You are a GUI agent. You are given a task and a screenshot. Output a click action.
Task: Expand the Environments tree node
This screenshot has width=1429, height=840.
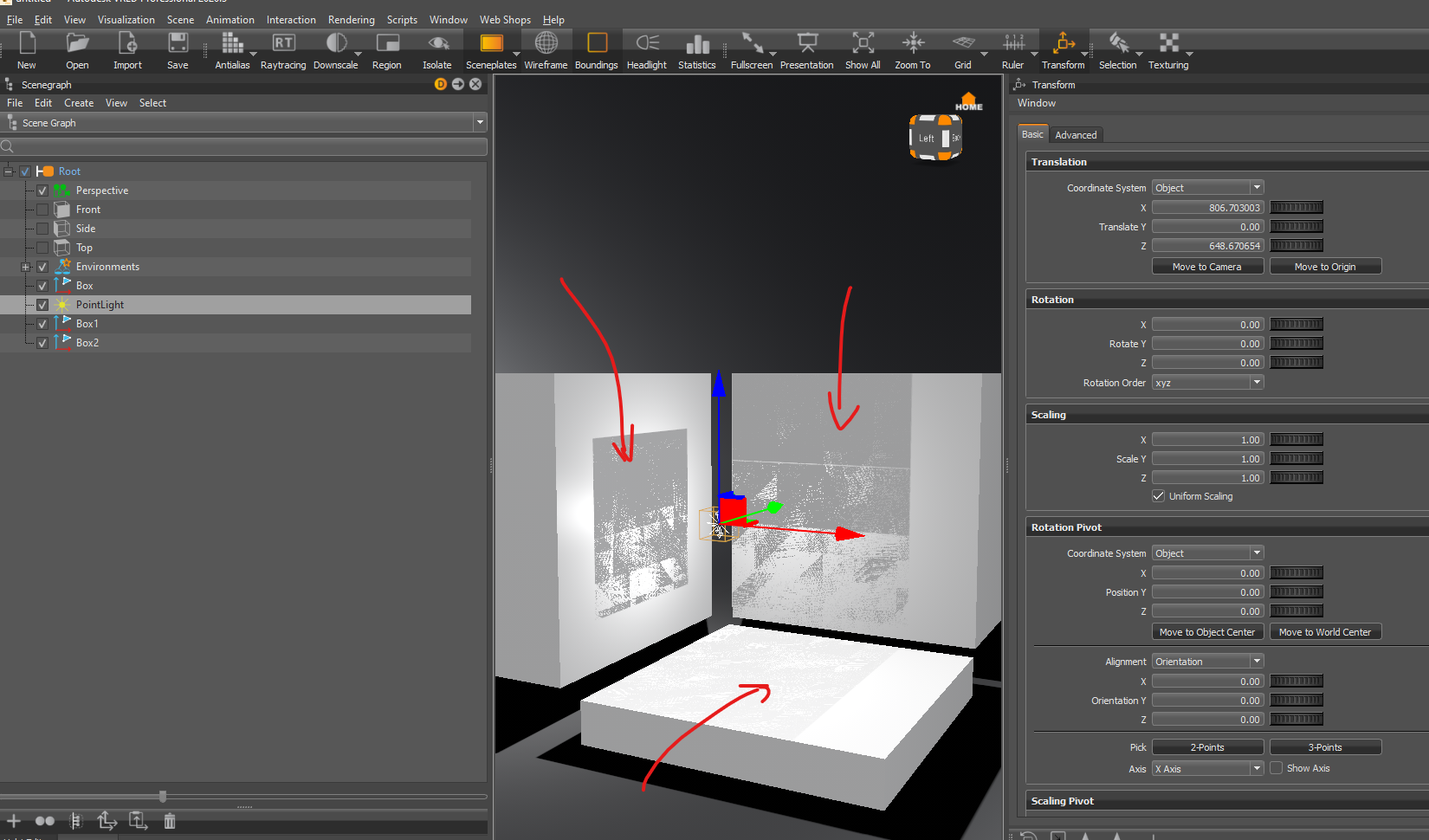tap(25, 267)
